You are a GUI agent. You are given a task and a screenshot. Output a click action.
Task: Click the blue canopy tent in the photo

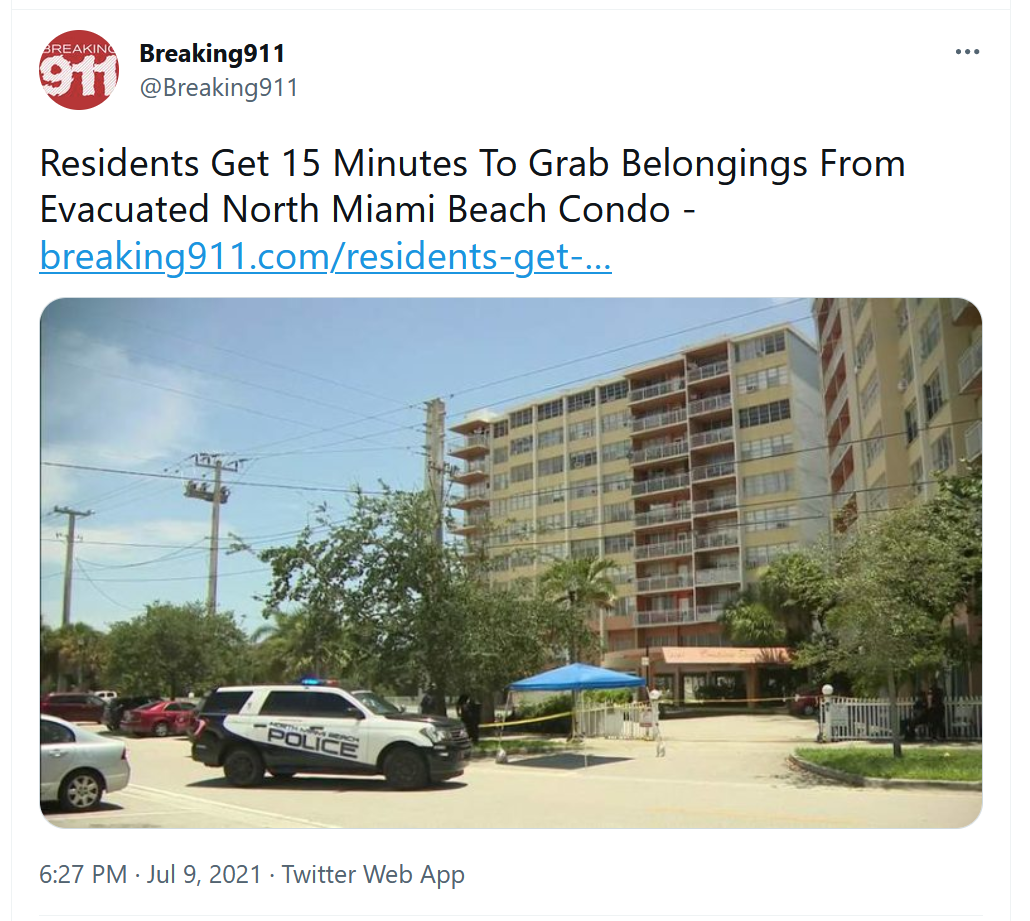tap(577, 677)
